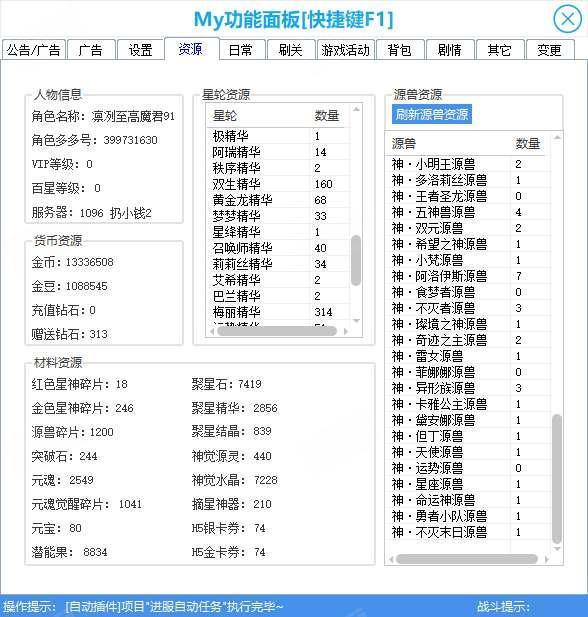Image resolution: width=588 pixels, height=617 pixels.
Task: Switch to the 公告/广告 tab
Action: 33,50
